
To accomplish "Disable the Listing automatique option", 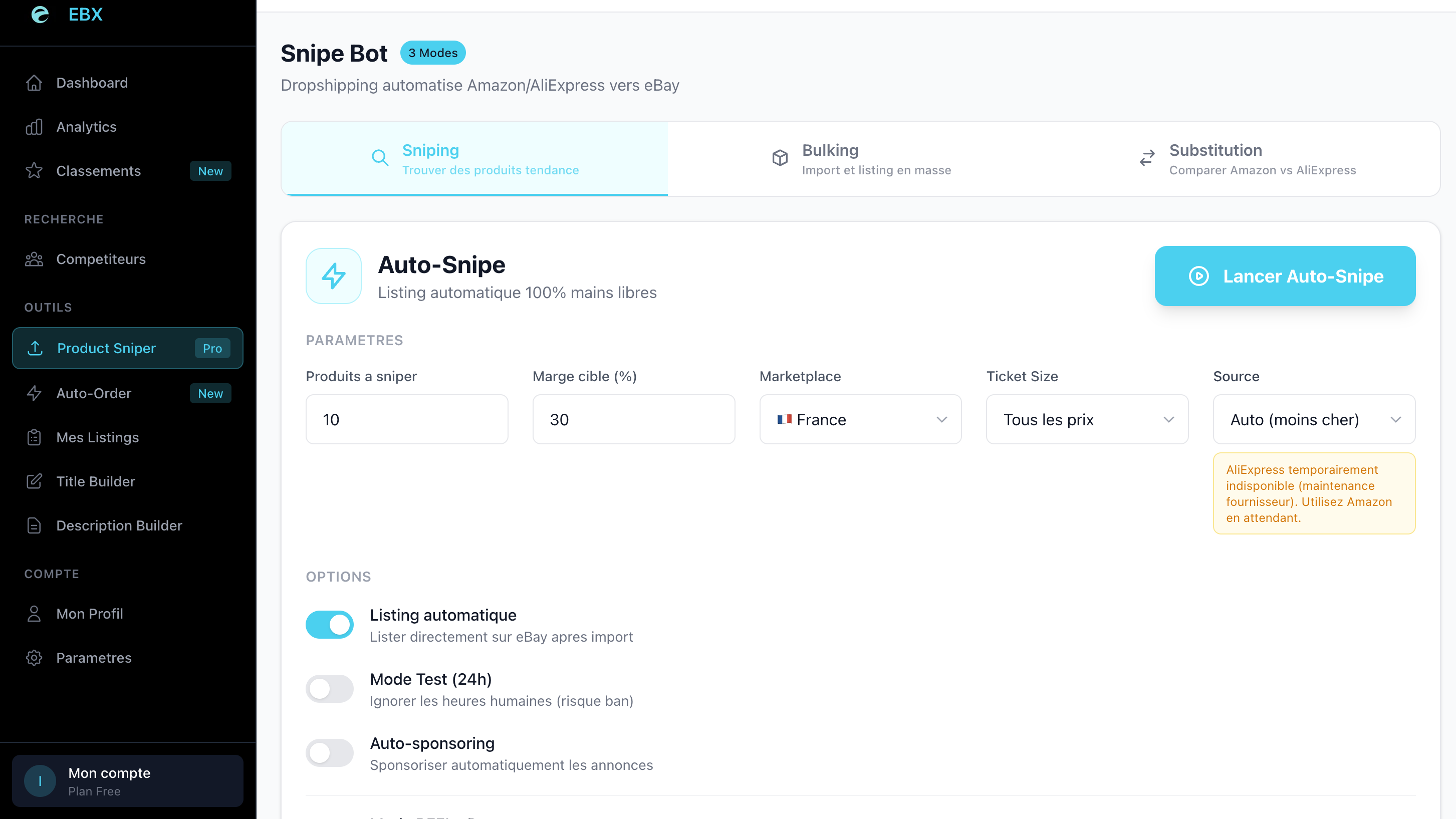I will point(330,624).
